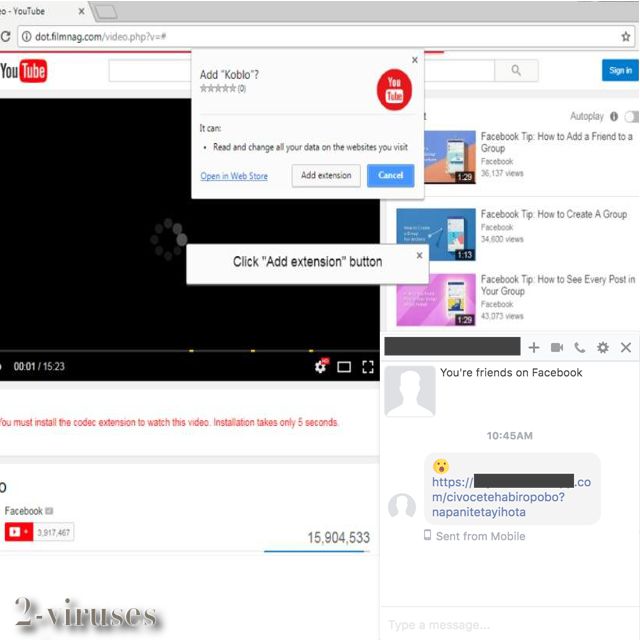640x640 pixels.
Task: Click the Facebook channel name below video
Action: click(x=23, y=511)
